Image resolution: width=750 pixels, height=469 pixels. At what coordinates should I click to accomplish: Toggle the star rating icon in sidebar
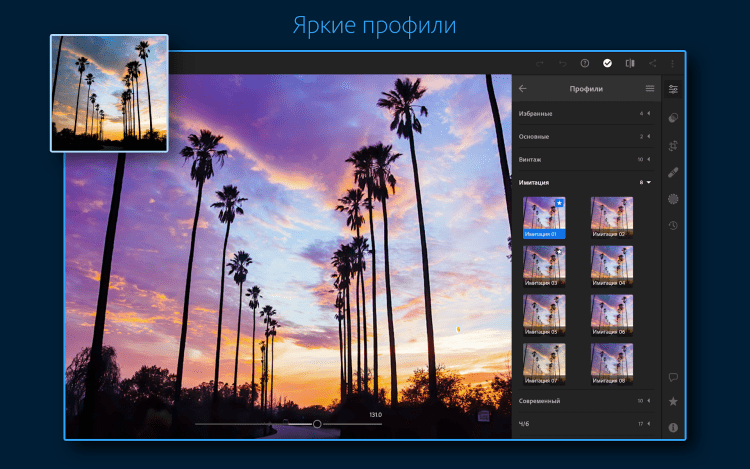673,401
